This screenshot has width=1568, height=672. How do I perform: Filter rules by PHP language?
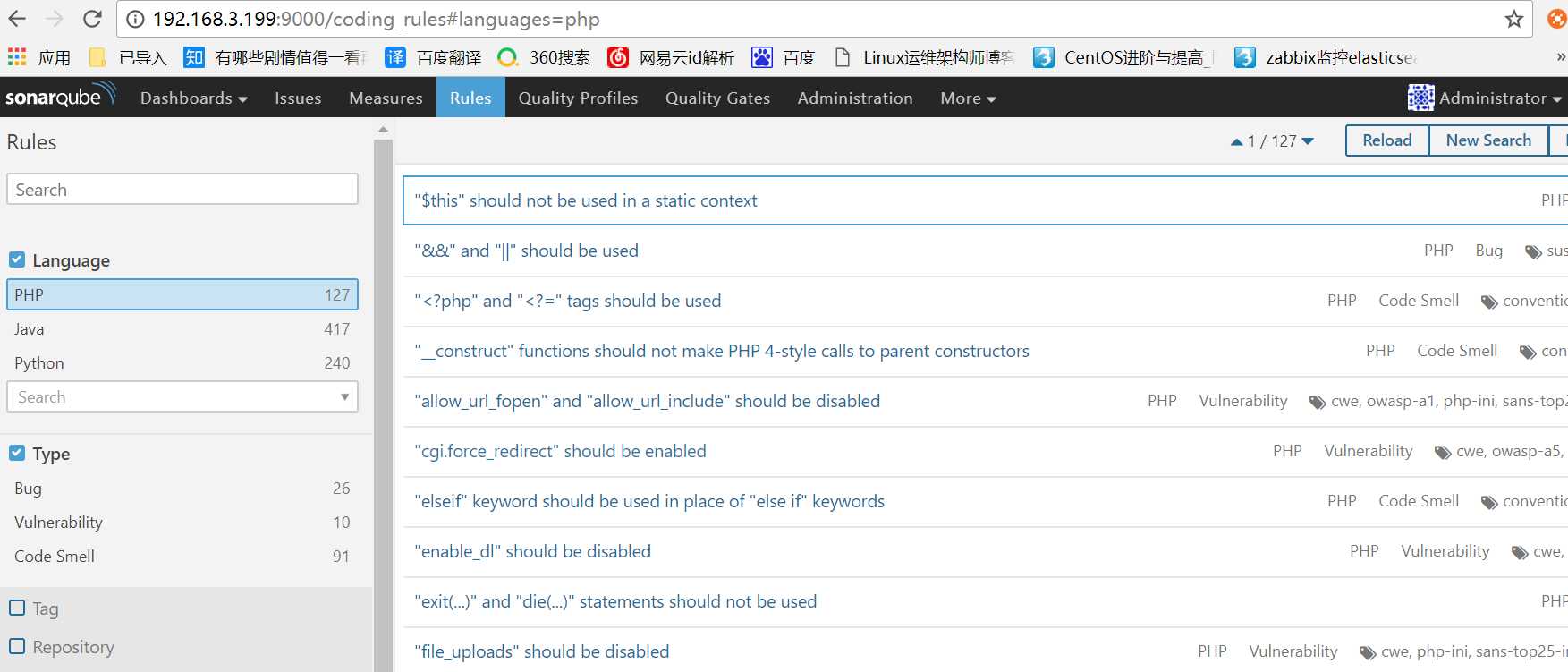(182, 294)
